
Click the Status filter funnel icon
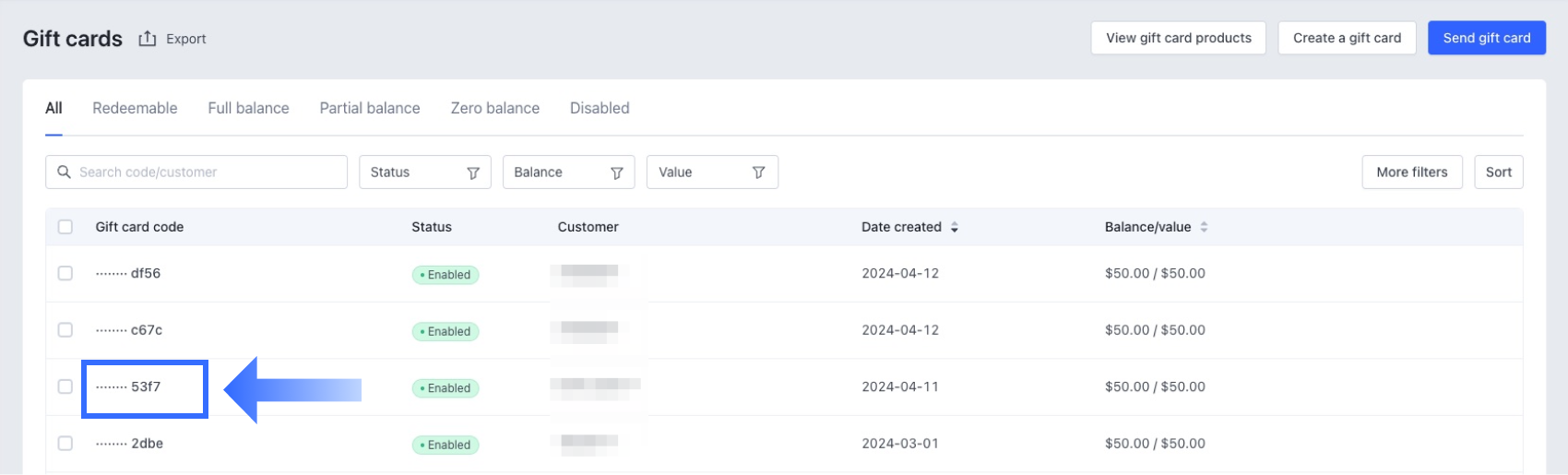click(473, 172)
